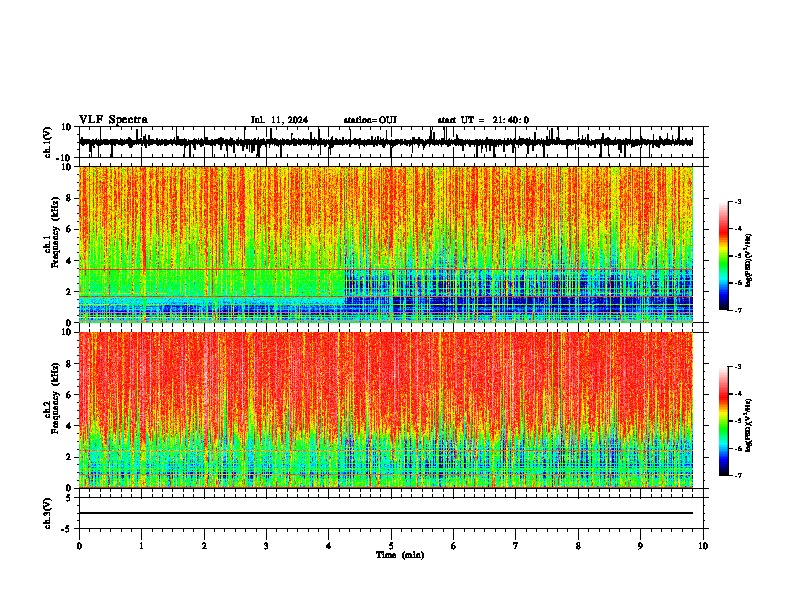
Task: Click the 'Time (min)' axis label
Action: pyautogui.click(x=400, y=555)
